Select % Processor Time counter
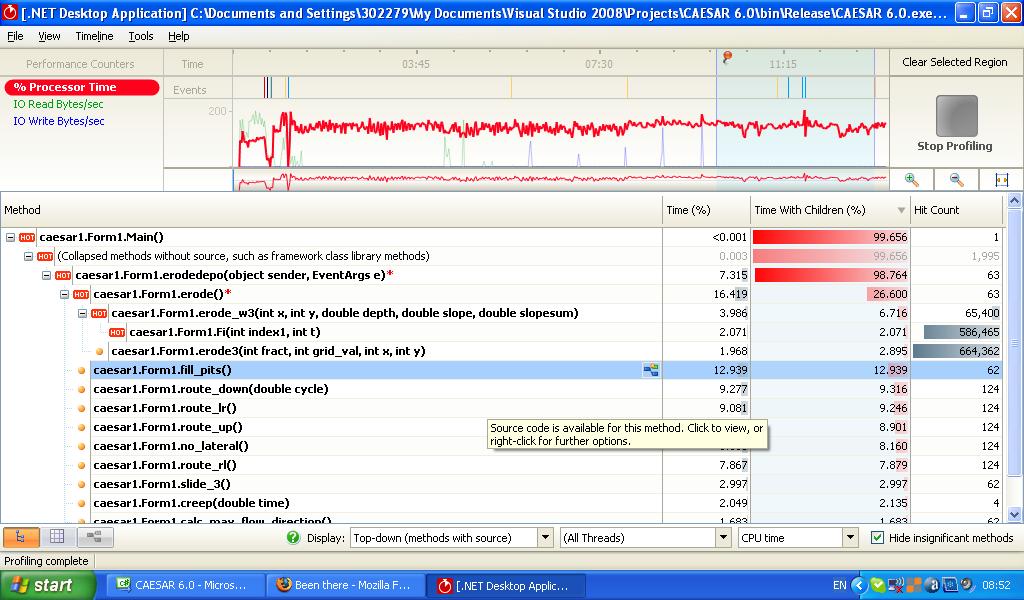1024x600 pixels. coord(82,87)
